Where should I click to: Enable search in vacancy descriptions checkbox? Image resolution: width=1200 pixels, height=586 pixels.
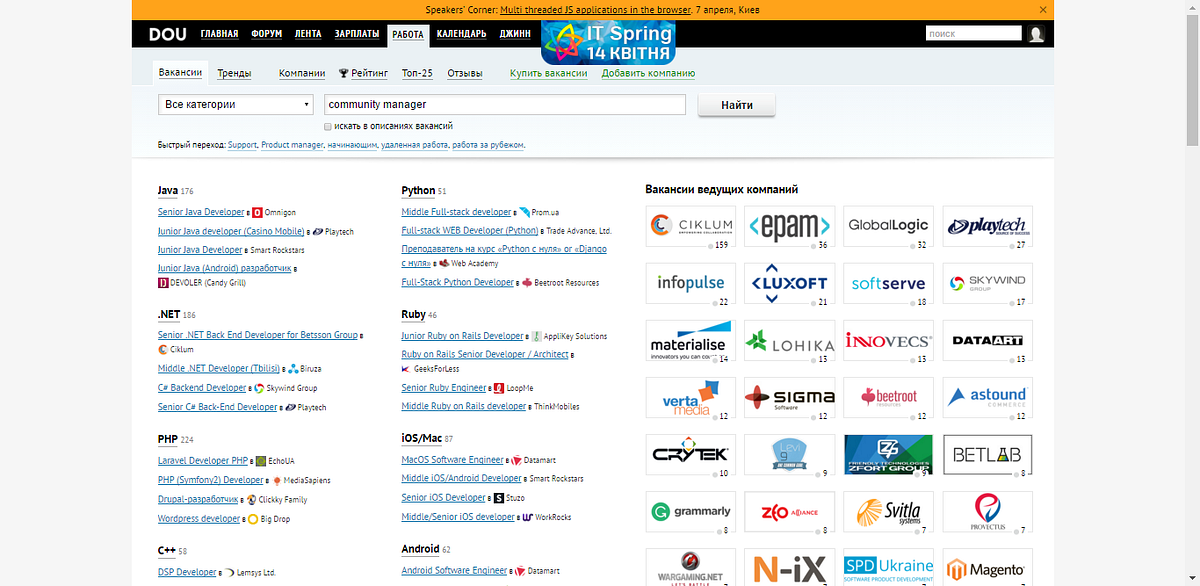[x=328, y=127]
